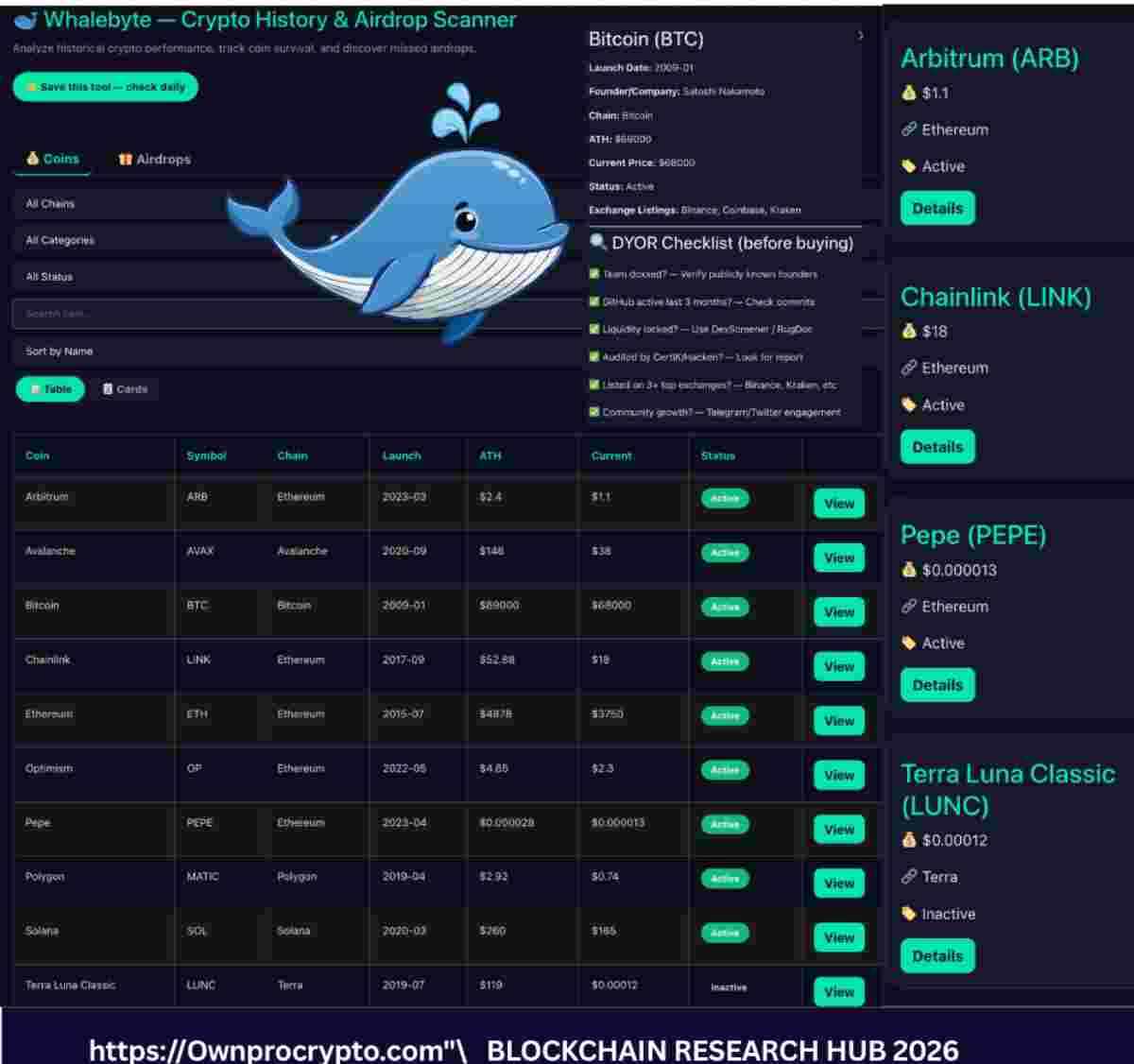
Task: Click the money bag icon on the Coins tab
Action: (32, 159)
